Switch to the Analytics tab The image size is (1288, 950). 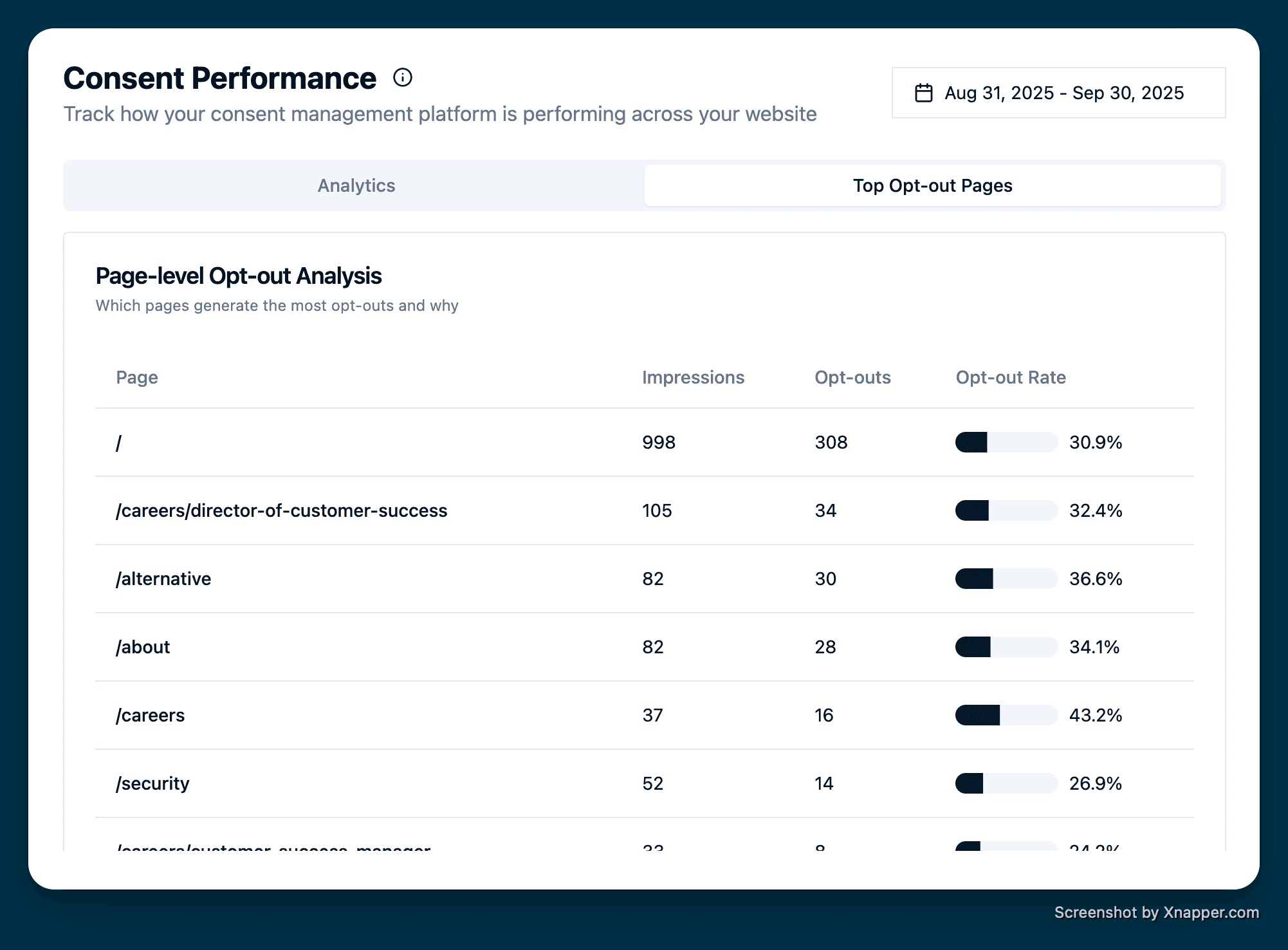tap(356, 185)
